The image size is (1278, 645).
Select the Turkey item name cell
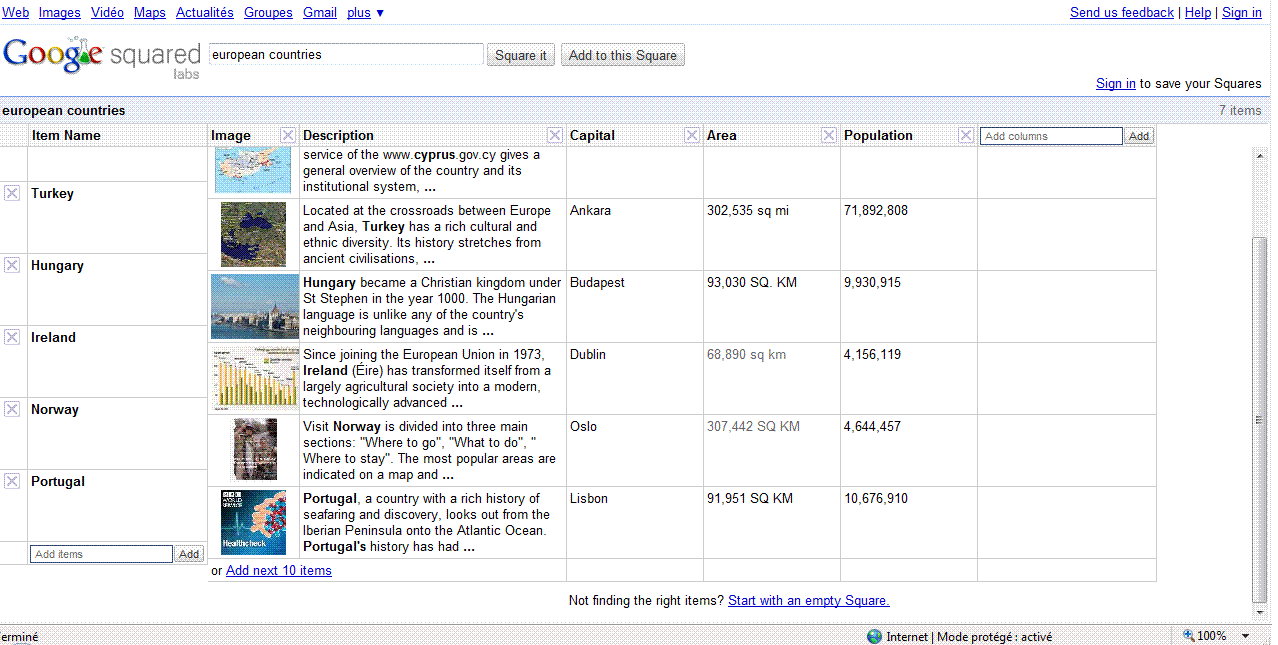117,217
